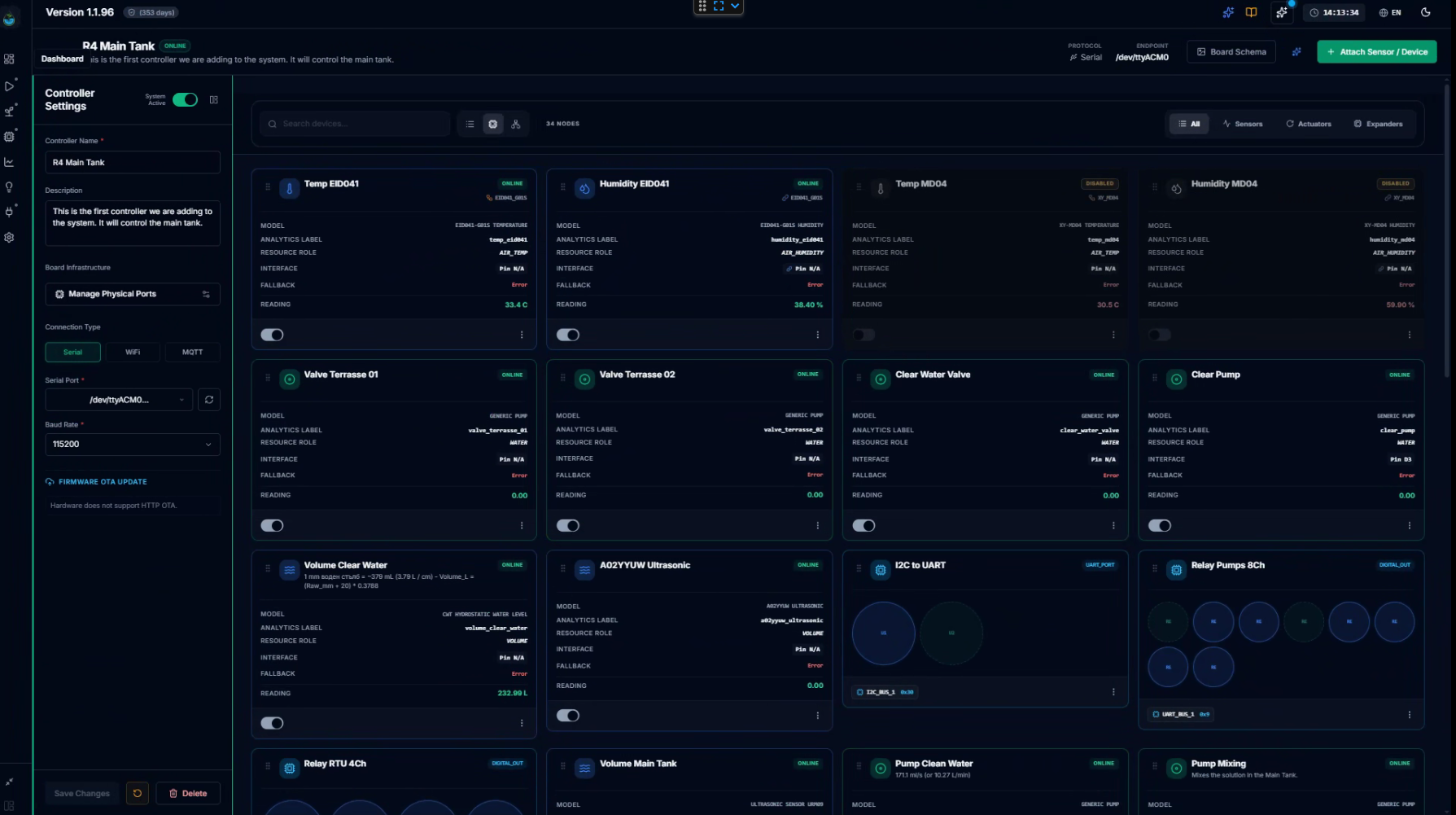Click the light bulb icon in sidebar
This screenshot has width=1456, height=815.
coord(9,187)
